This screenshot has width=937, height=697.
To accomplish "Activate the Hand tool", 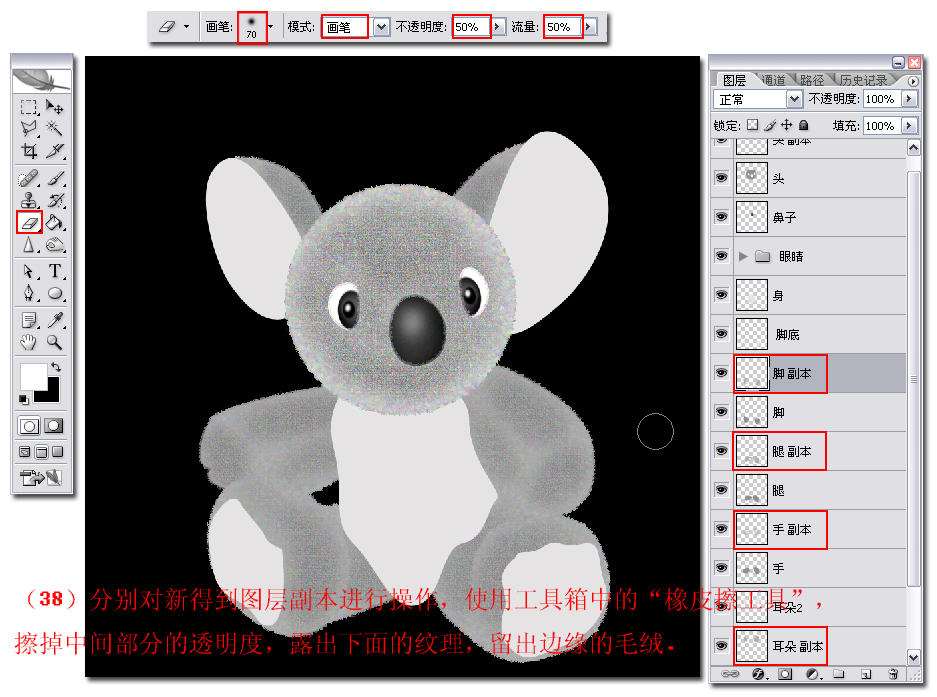I will pyautogui.click(x=29, y=342).
